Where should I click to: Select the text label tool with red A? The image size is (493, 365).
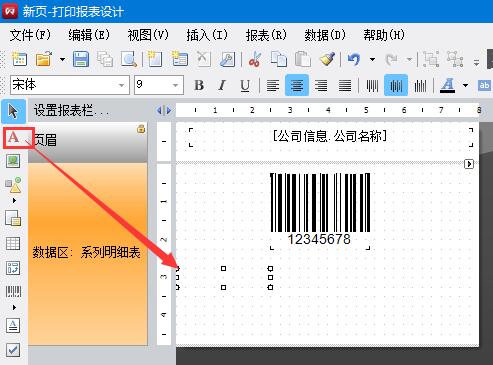[x=13, y=137]
